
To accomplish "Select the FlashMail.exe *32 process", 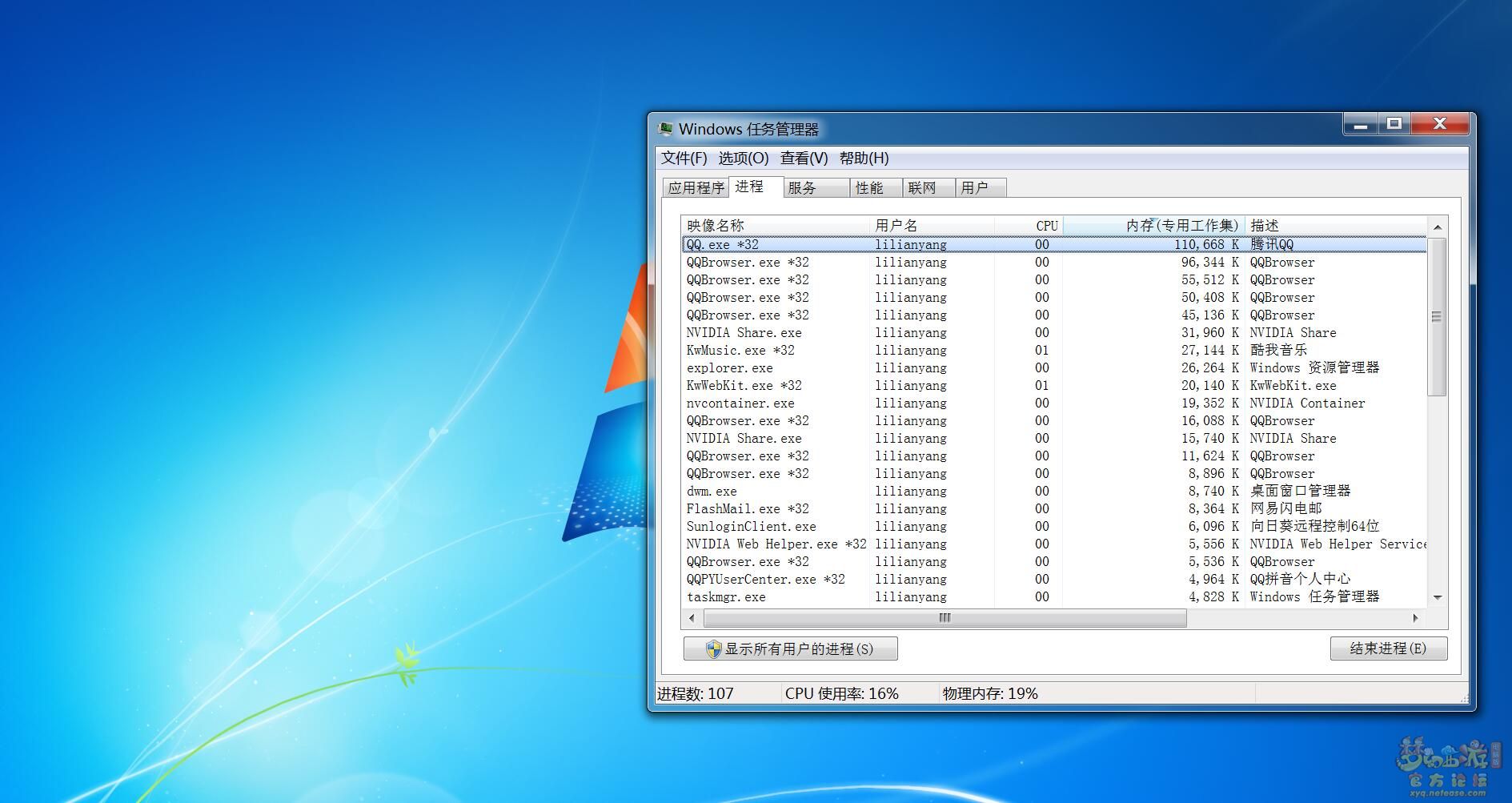I will coord(1054,509).
